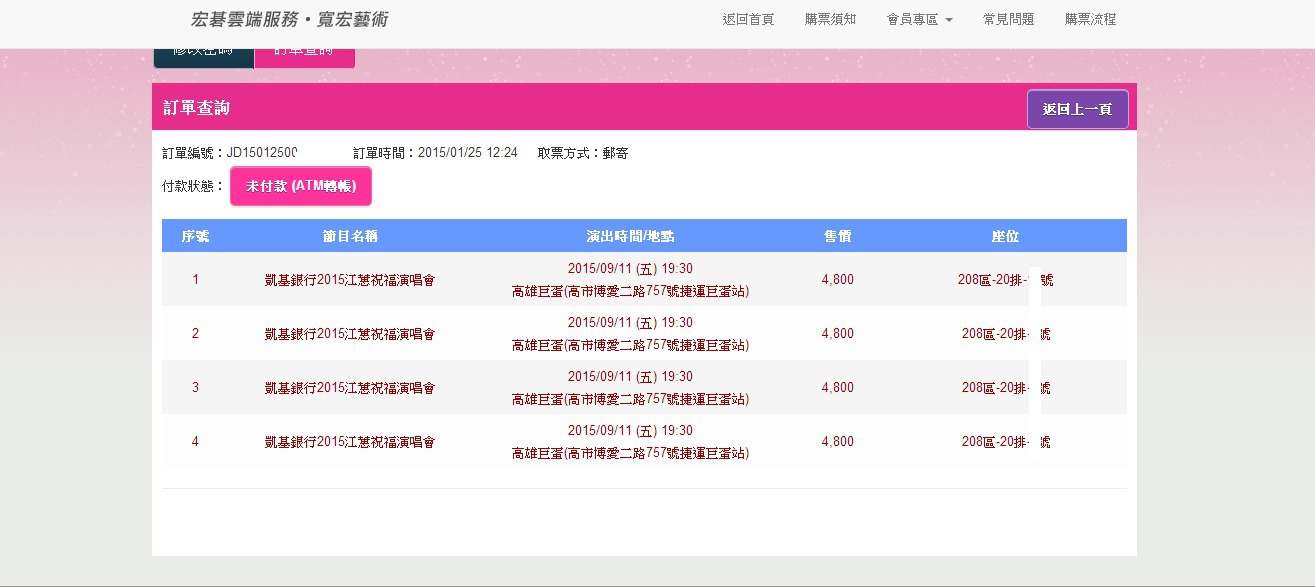
Task: Click the concert name in row 2
Action: pos(350,334)
